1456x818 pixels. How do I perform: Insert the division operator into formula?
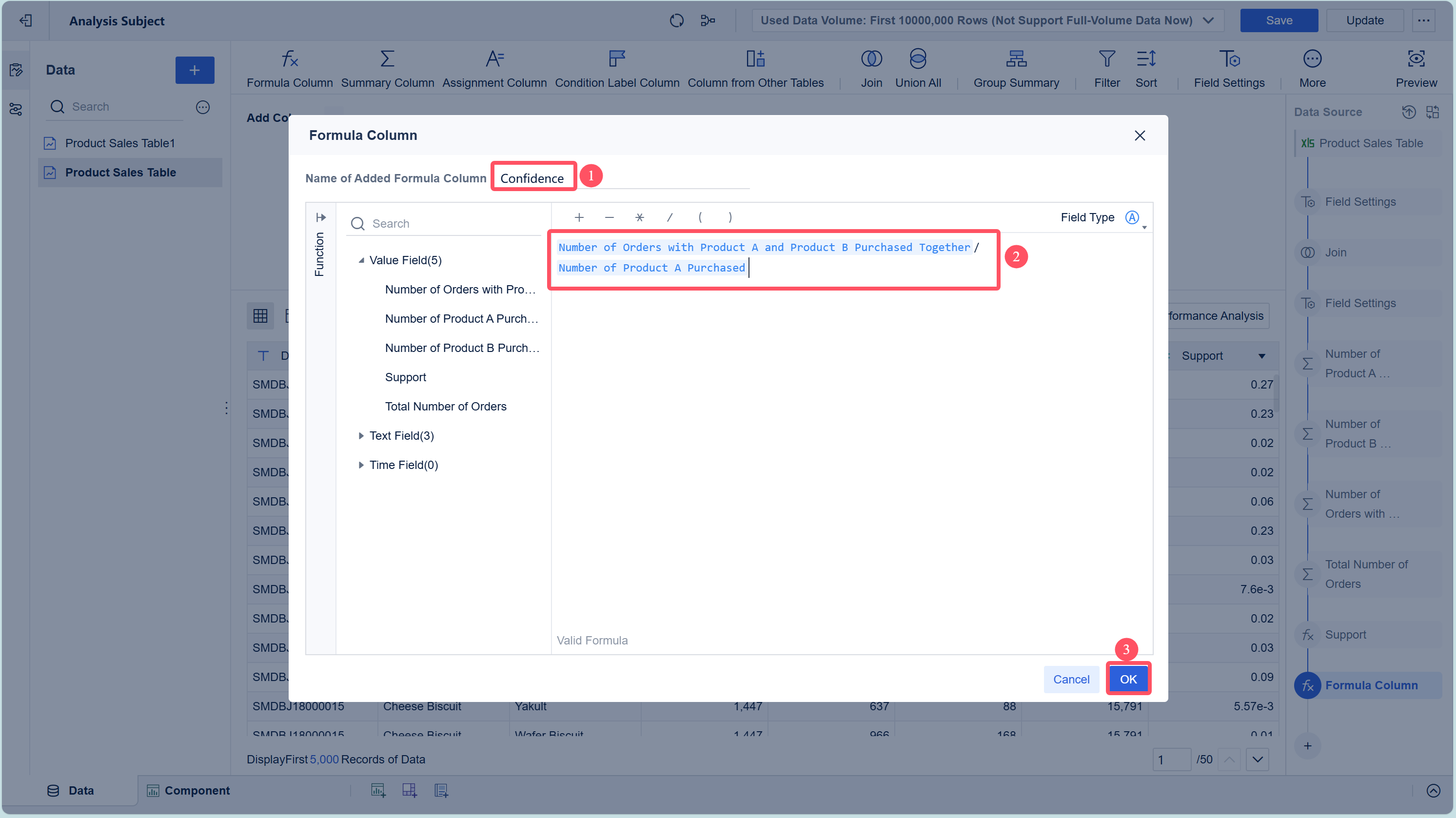pyautogui.click(x=670, y=217)
